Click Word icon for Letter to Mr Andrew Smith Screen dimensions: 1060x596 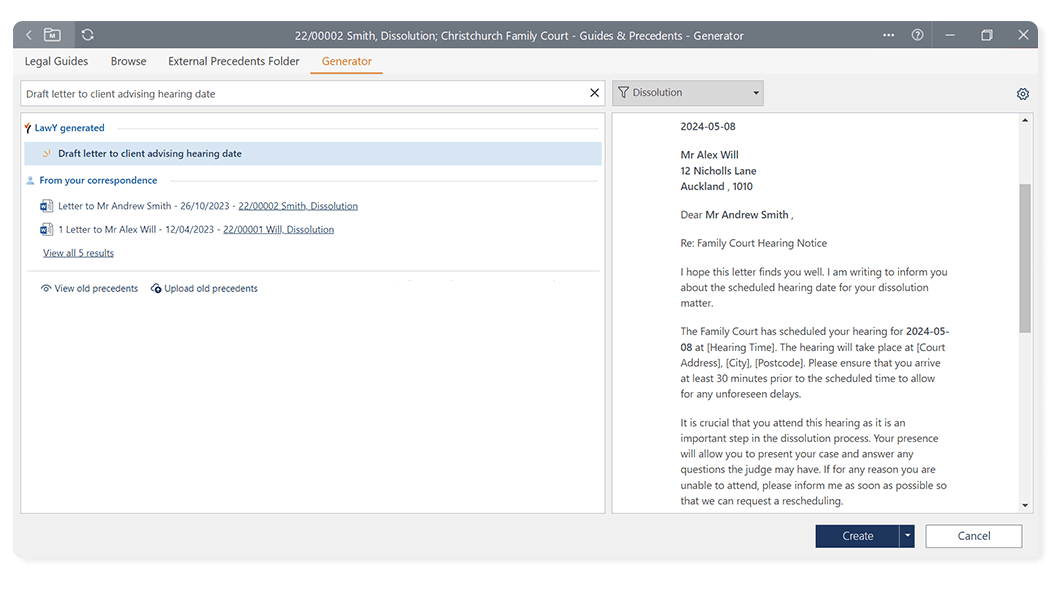point(46,205)
